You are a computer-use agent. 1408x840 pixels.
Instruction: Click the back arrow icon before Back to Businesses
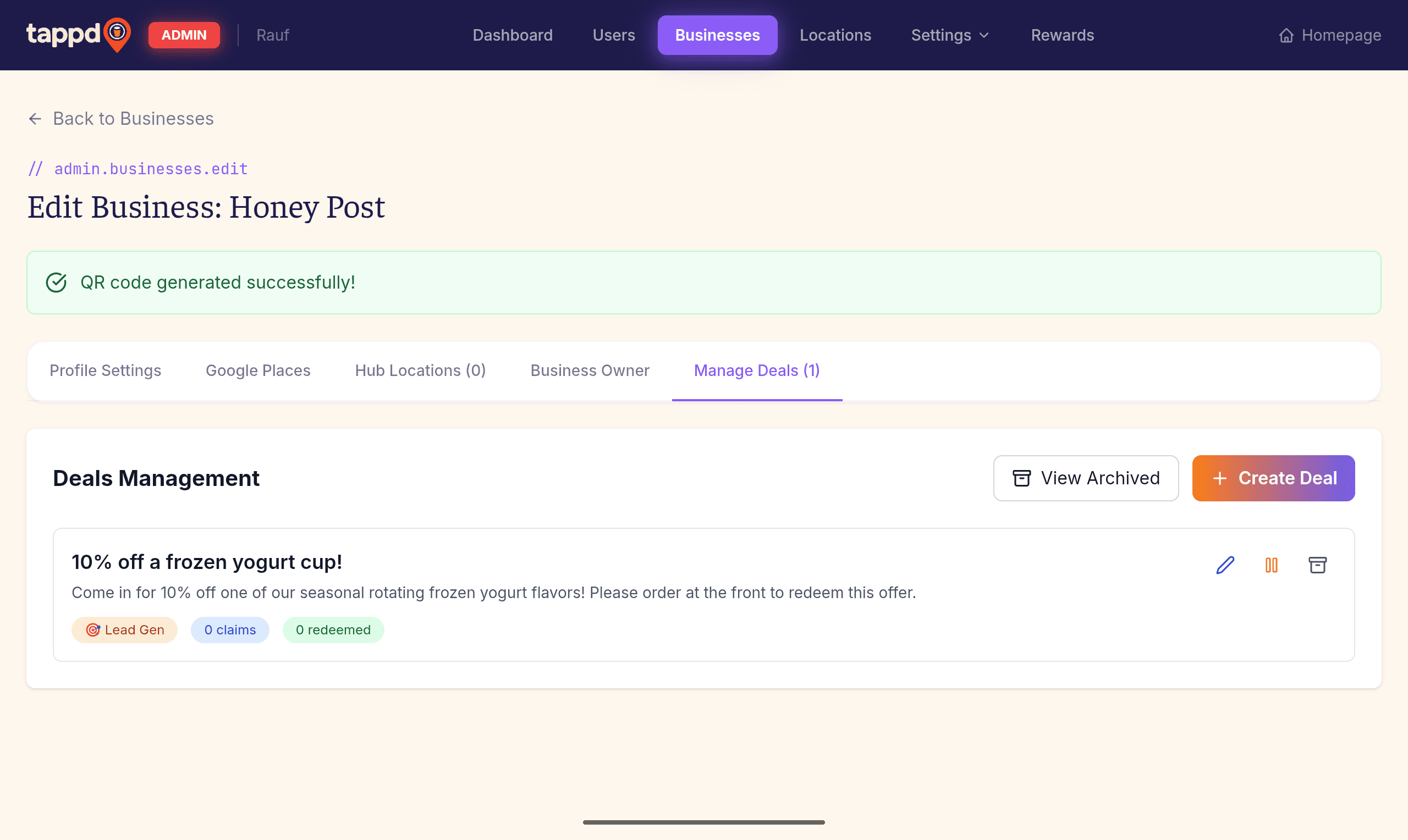35,118
